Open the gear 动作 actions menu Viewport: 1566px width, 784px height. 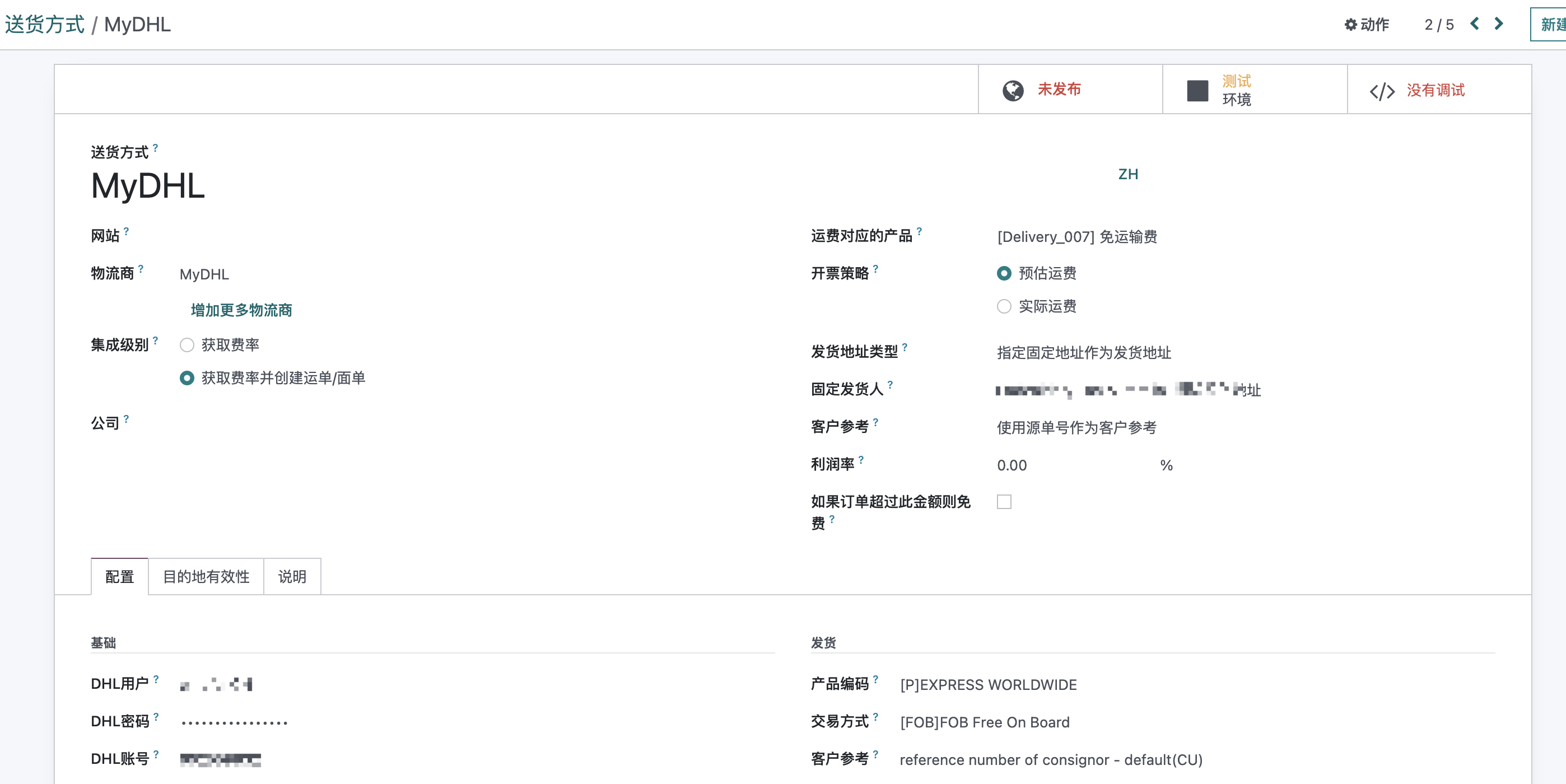1367,24
